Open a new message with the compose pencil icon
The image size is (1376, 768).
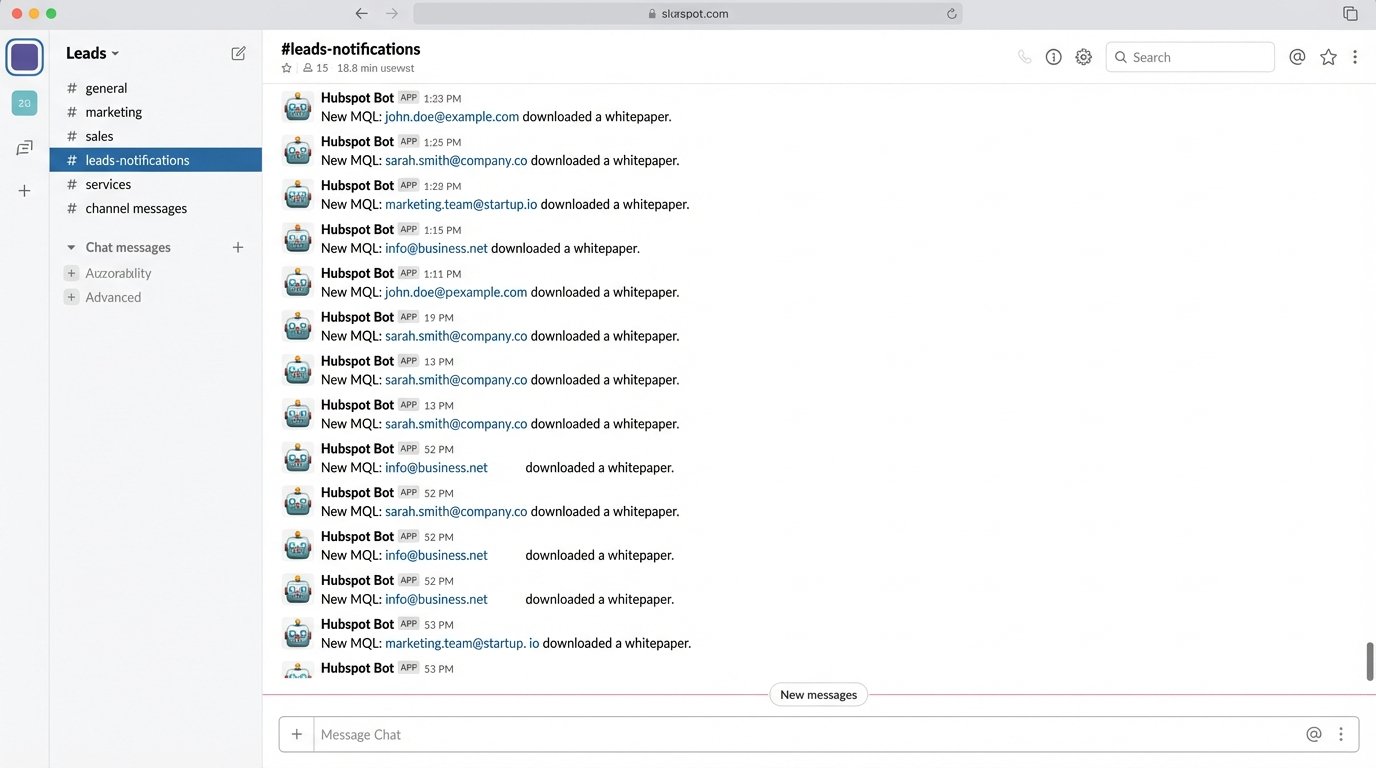(x=238, y=53)
